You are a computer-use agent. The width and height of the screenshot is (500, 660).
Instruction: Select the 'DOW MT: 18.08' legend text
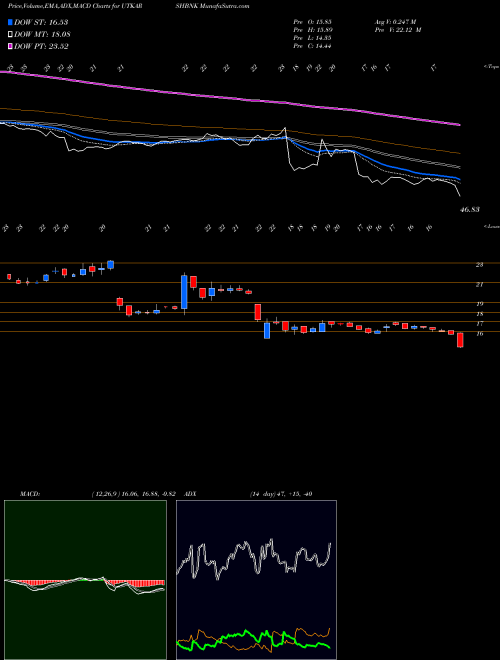(x=43, y=34)
